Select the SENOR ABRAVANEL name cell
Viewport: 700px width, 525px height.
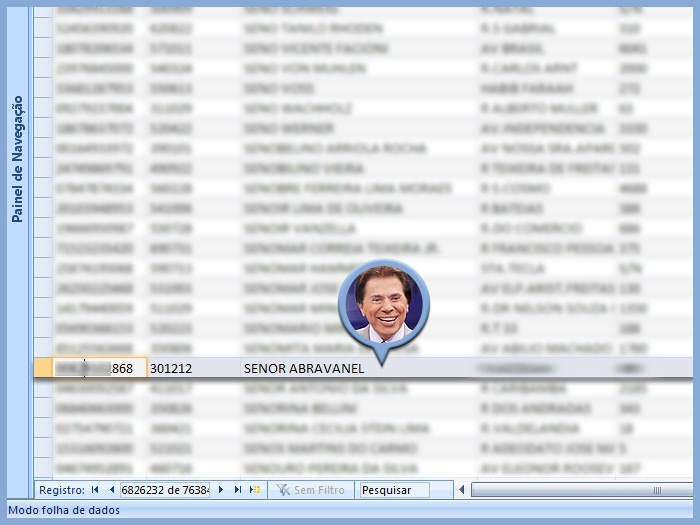point(358,368)
